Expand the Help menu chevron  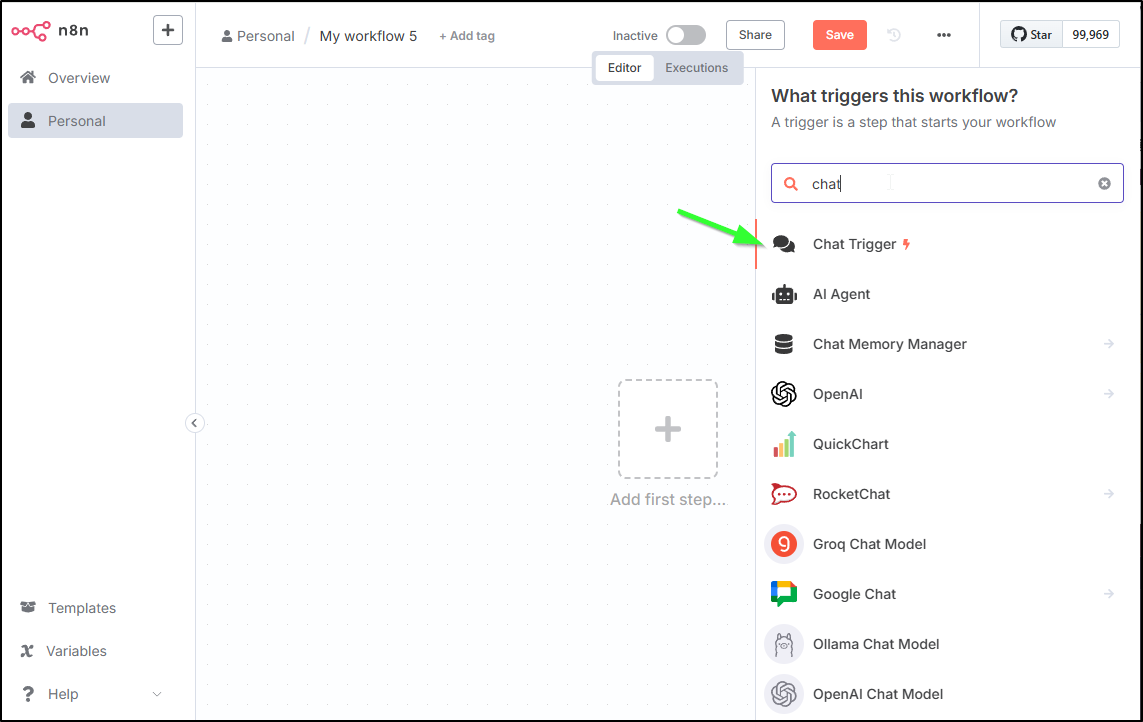coord(157,694)
